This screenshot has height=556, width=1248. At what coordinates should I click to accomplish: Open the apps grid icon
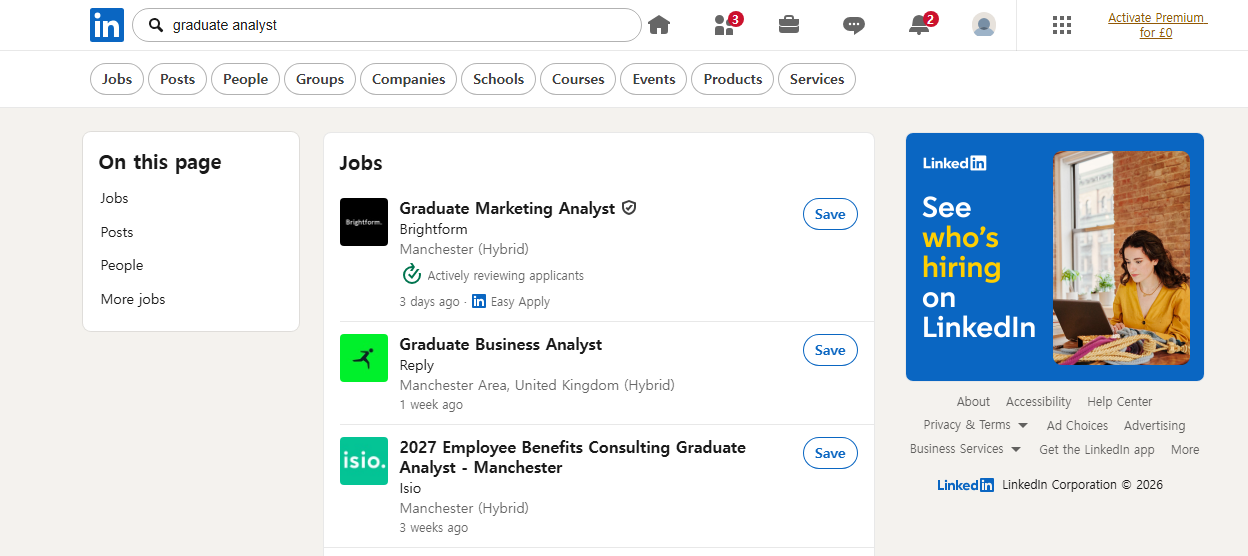(1062, 25)
